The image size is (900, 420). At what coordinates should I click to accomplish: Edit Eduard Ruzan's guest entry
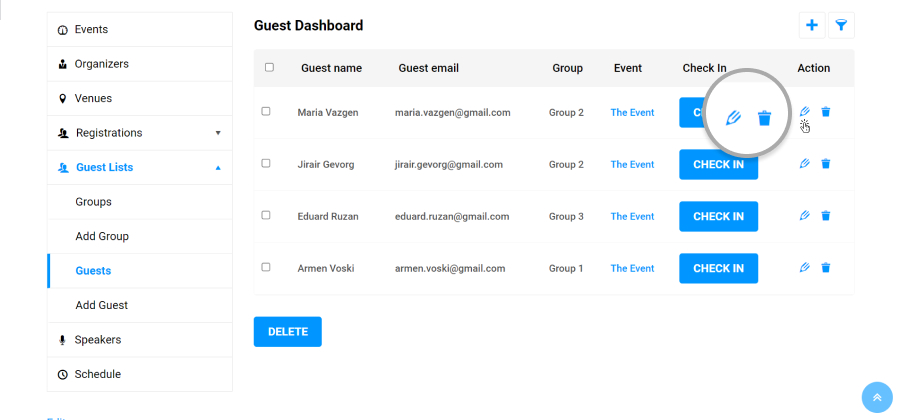click(x=805, y=216)
